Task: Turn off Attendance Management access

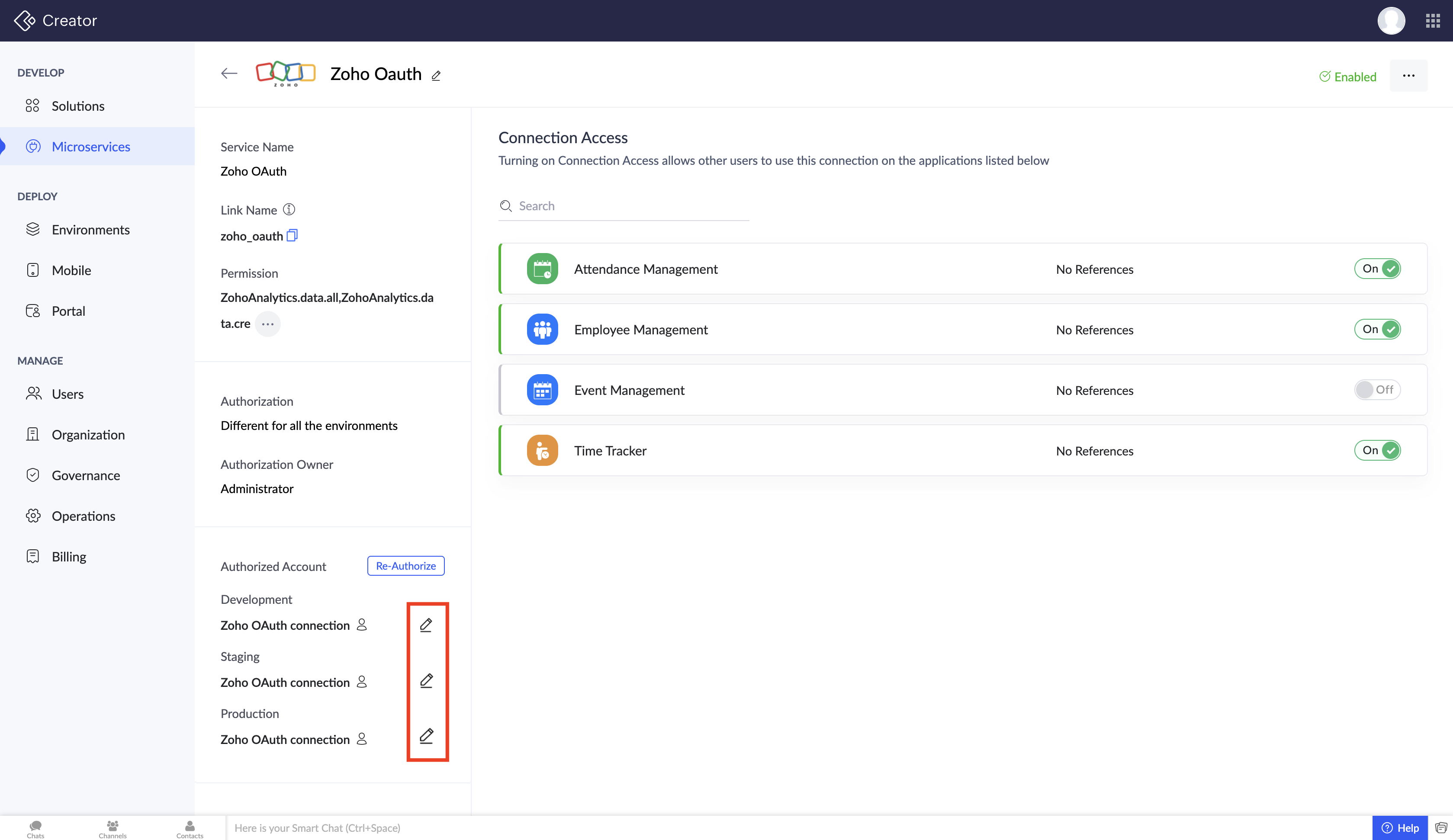Action: [x=1377, y=269]
